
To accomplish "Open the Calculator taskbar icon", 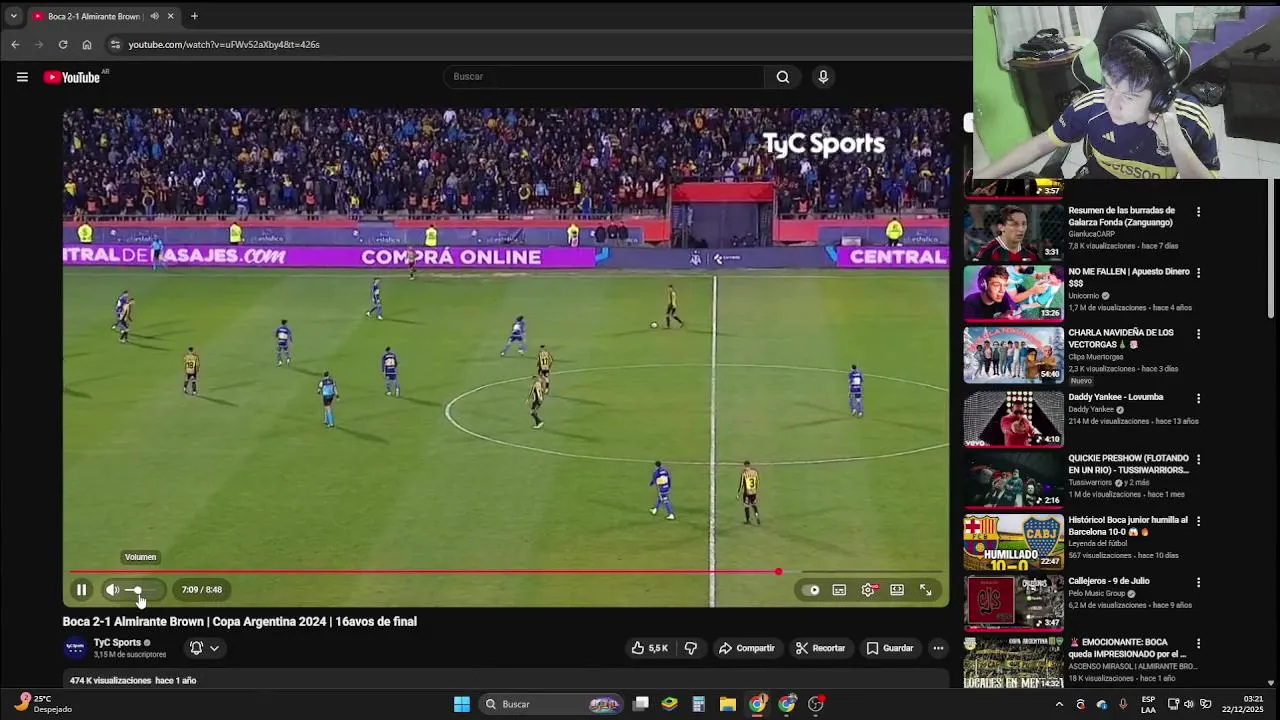I will 699,704.
